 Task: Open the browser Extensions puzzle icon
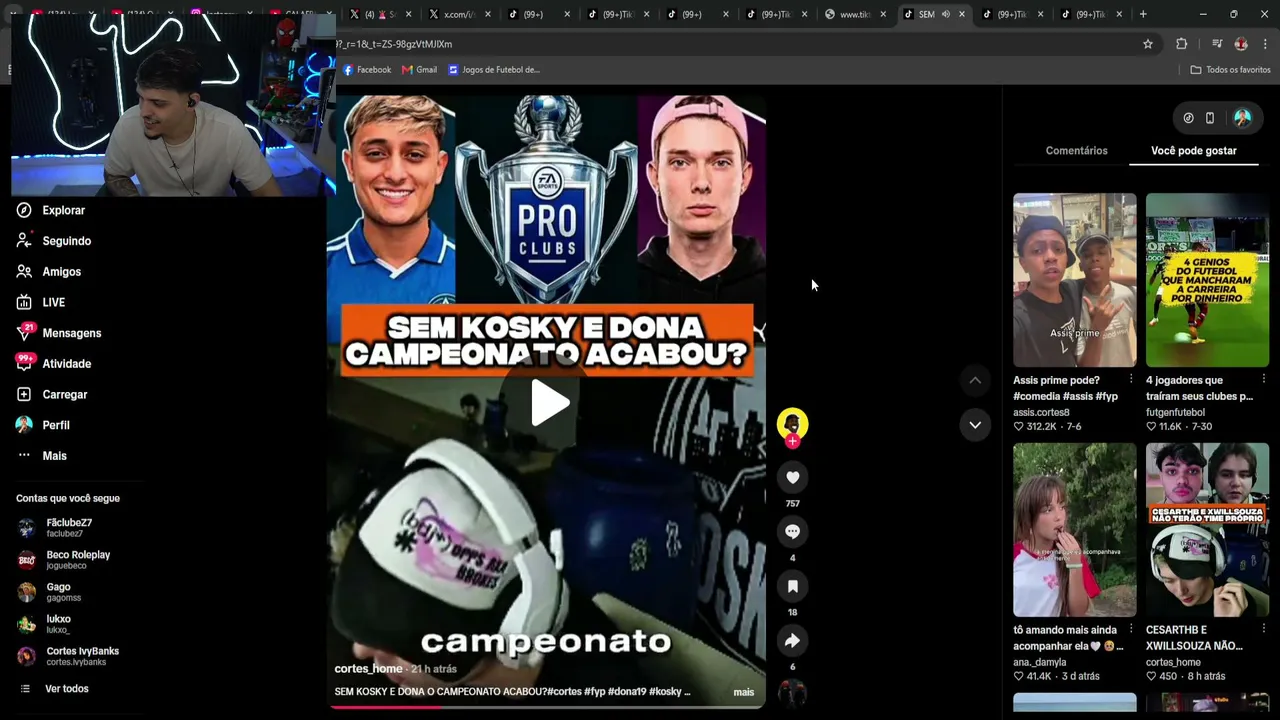click(x=1181, y=44)
